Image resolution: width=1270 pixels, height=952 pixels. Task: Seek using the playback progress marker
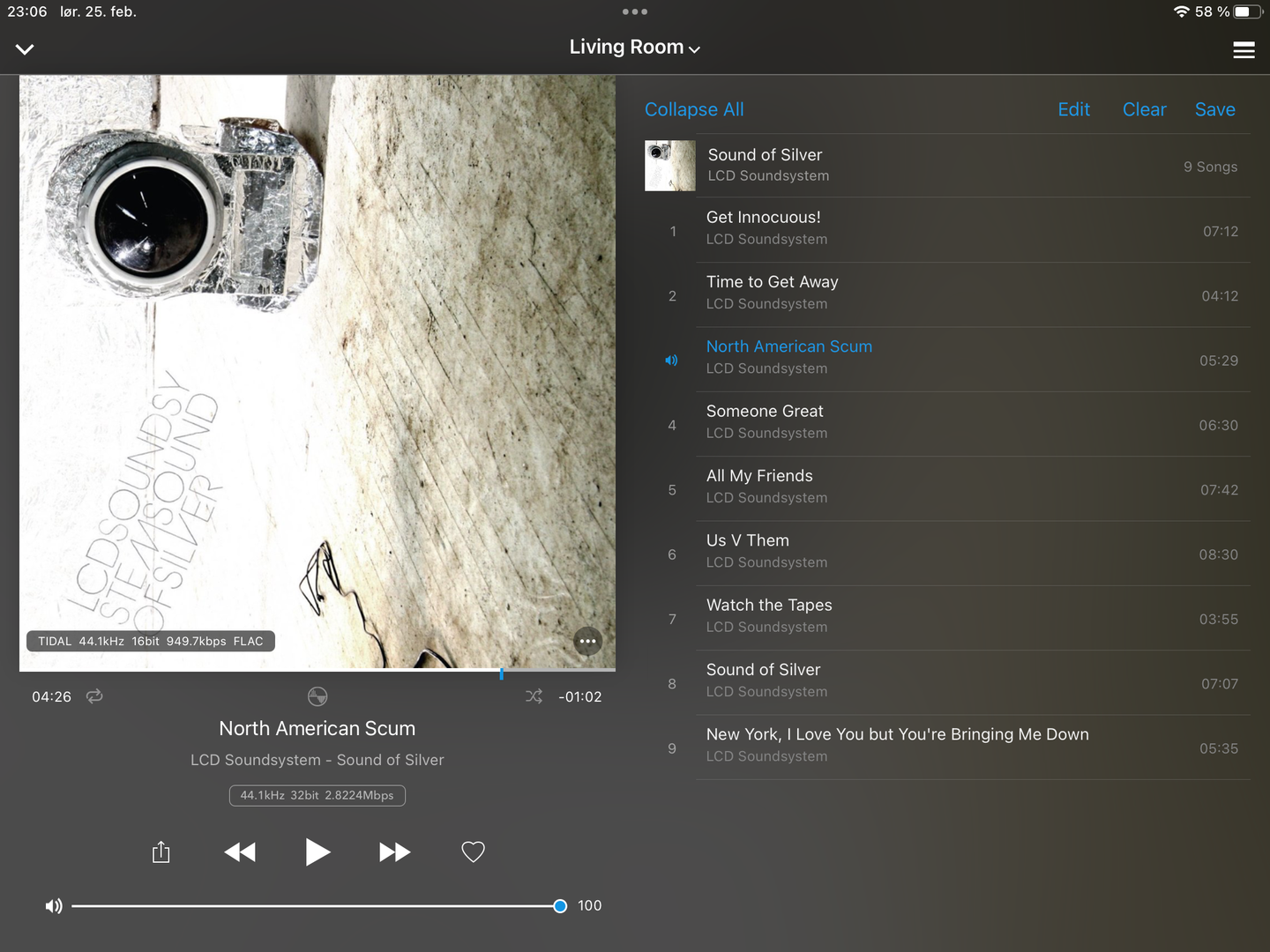tap(501, 673)
